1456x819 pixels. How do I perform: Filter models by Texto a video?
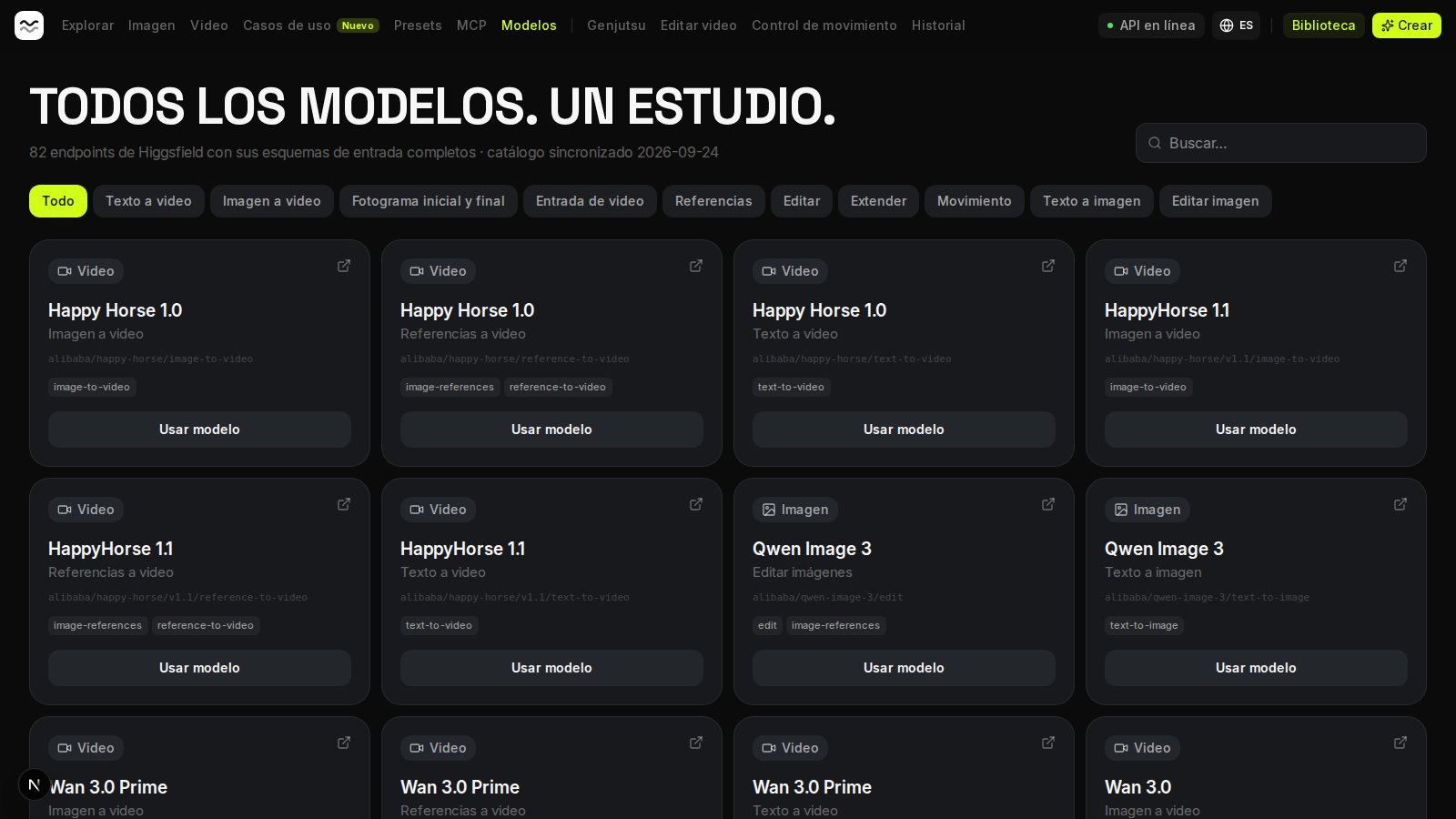(148, 201)
